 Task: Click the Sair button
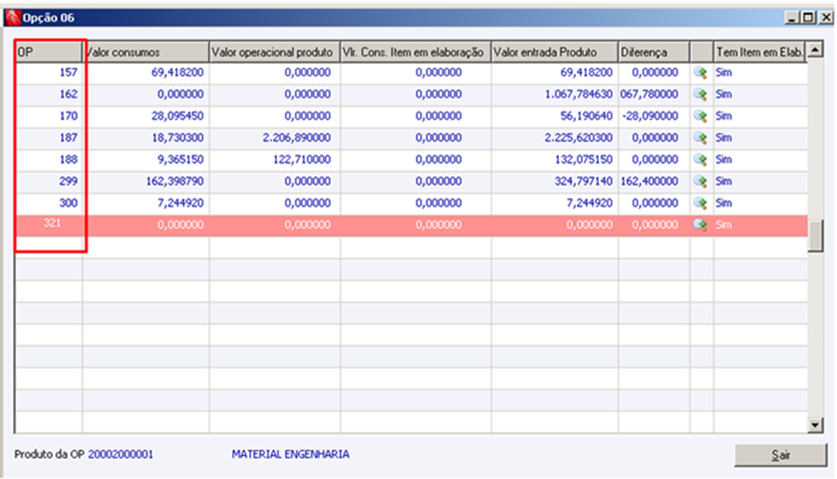point(780,455)
